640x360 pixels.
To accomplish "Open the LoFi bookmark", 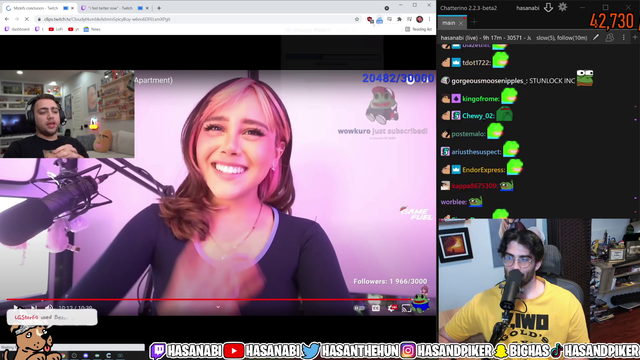I will pos(56,29).
